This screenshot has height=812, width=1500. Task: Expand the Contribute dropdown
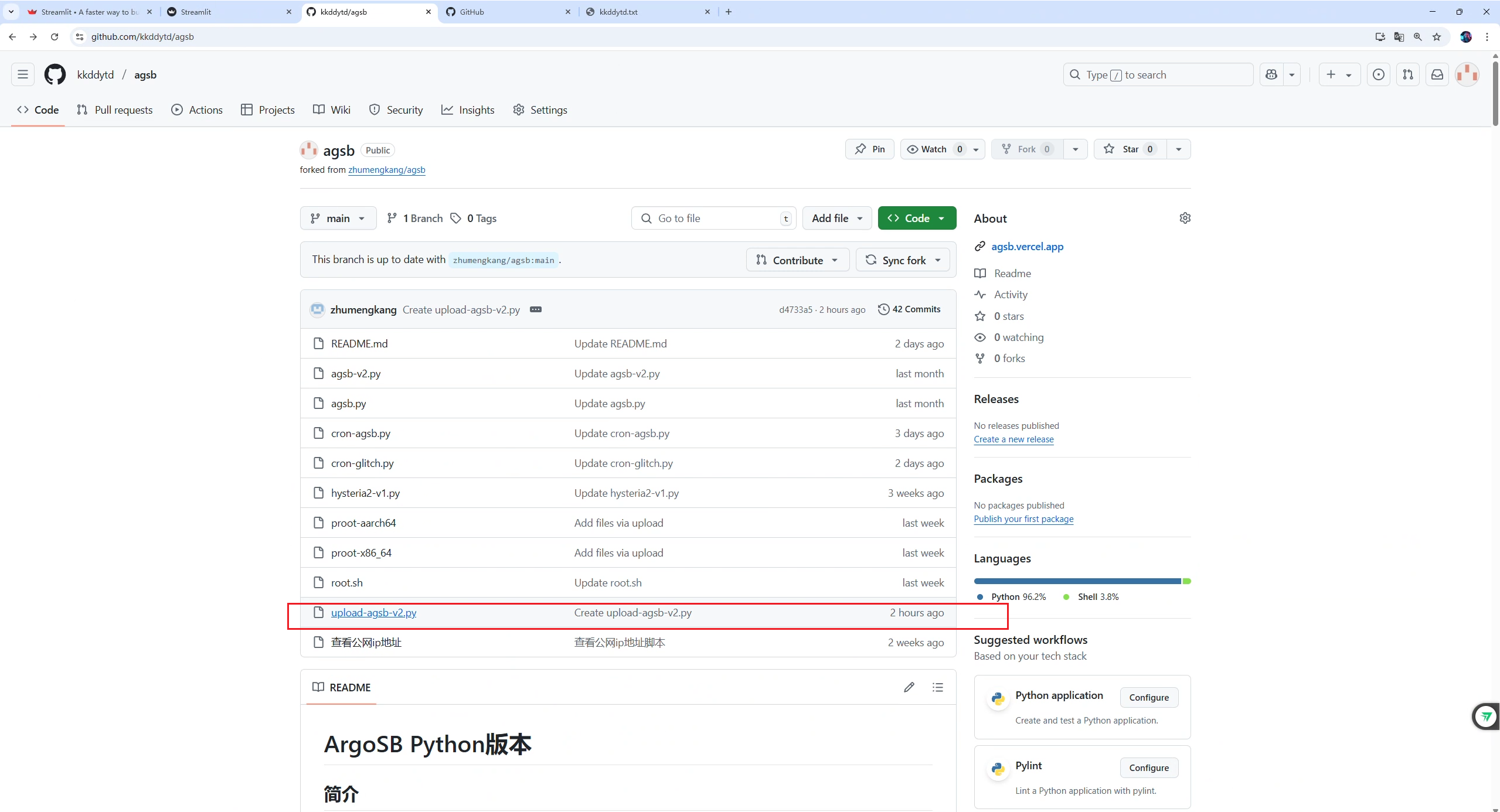(x=797, y=260)
